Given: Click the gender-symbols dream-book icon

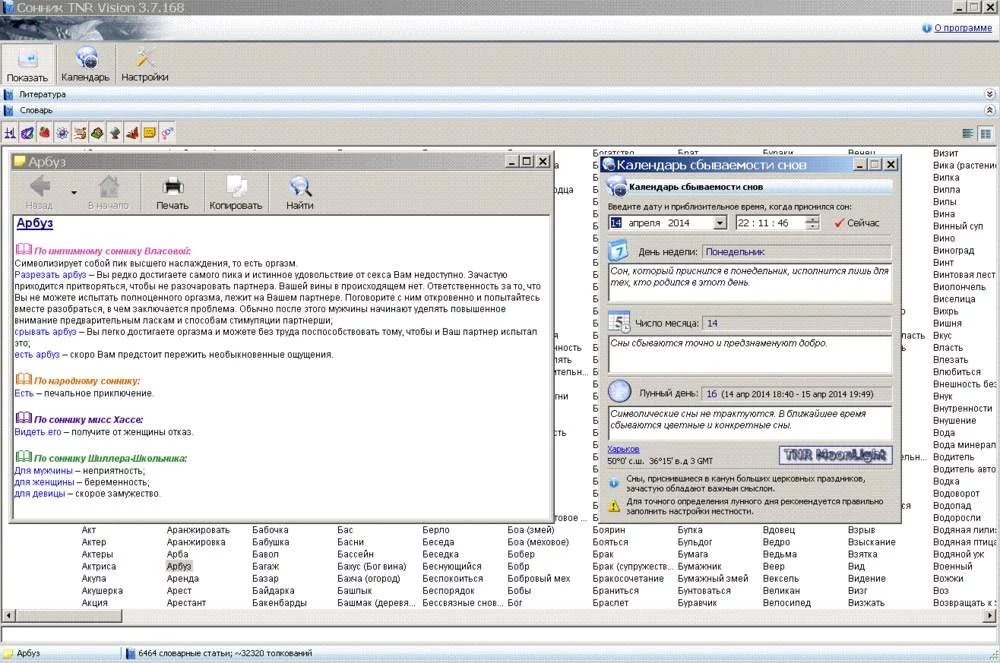Looking at the screenshot, I should pyautogui.click(x=168, y=132).
